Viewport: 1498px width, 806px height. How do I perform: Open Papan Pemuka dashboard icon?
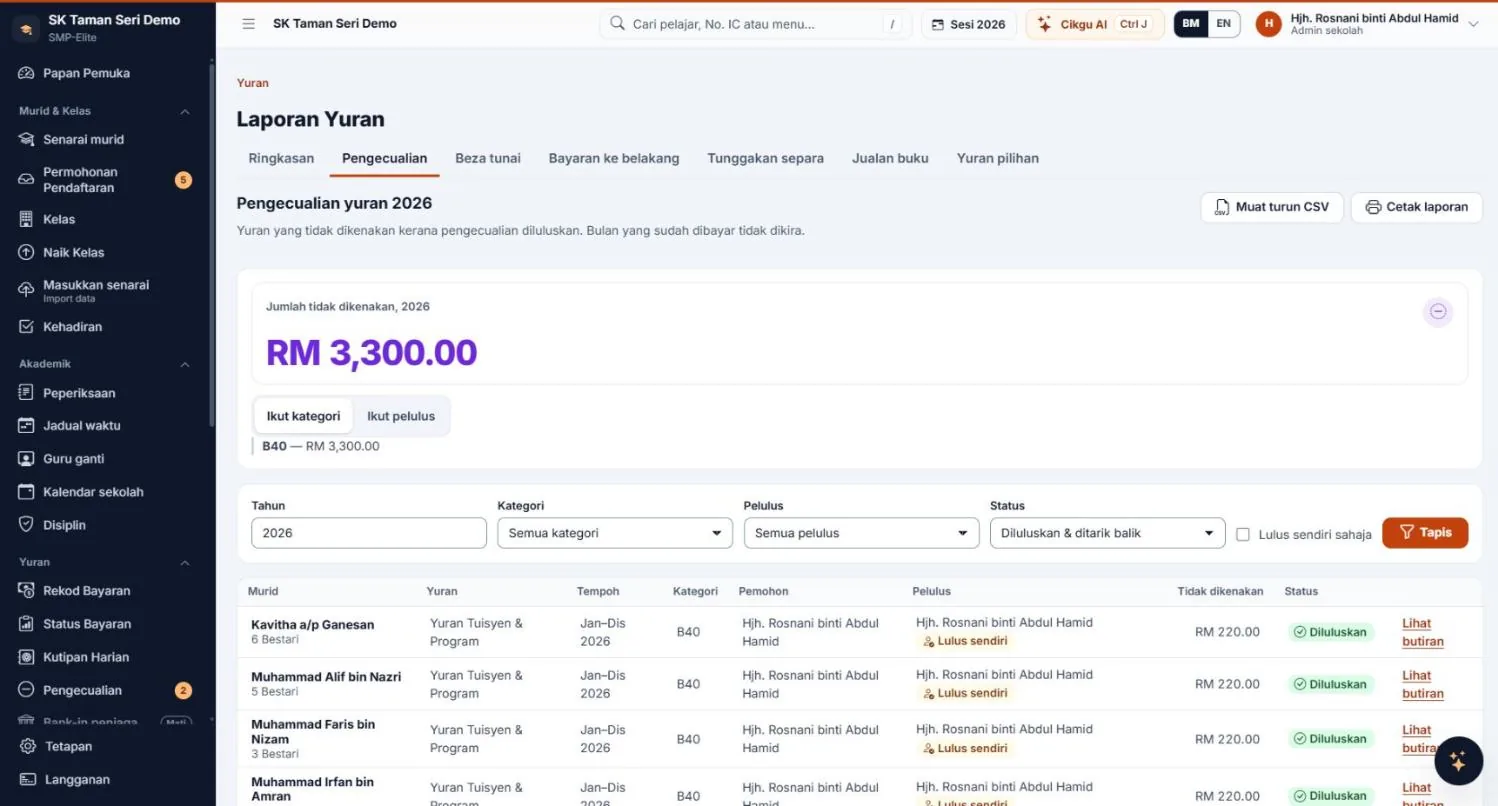27,73
